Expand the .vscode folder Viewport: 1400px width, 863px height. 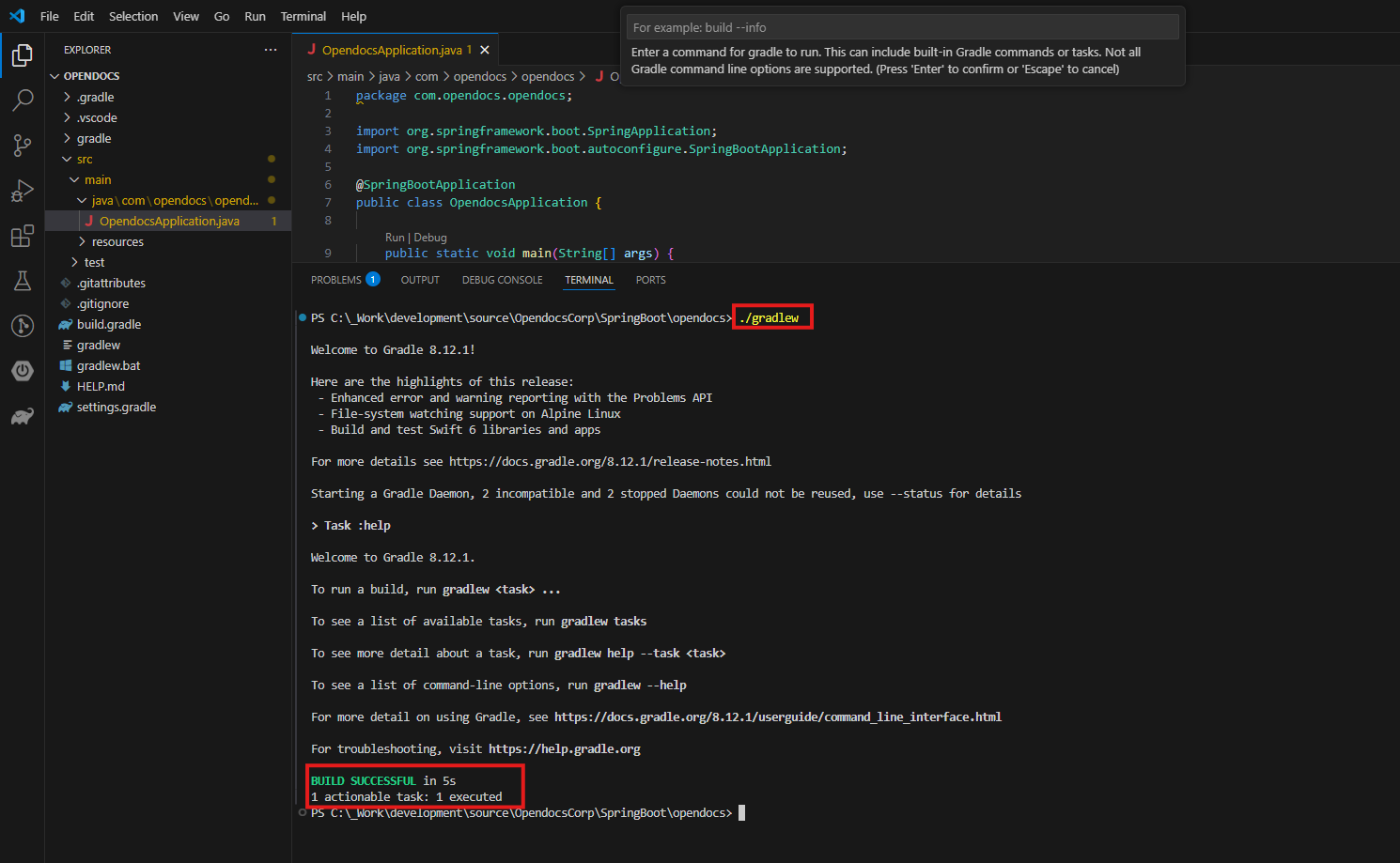(x=168, y=117)
